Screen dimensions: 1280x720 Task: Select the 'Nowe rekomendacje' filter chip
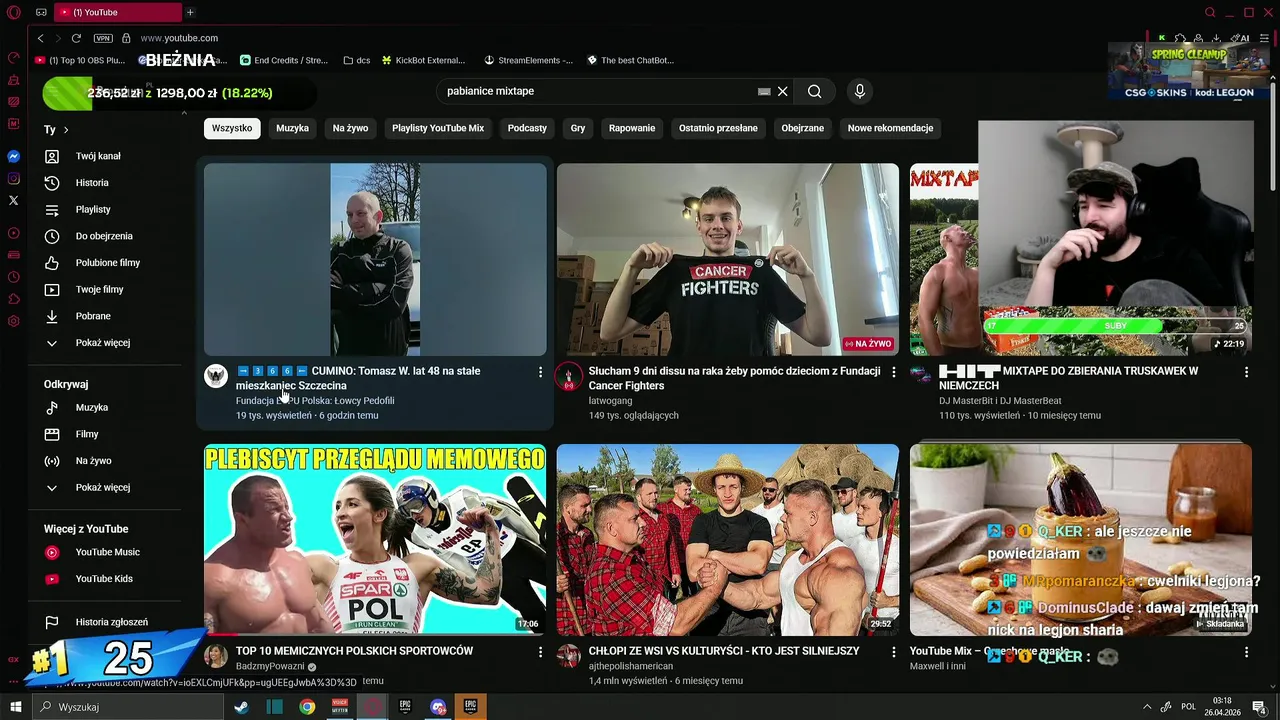tap(890, 128)
